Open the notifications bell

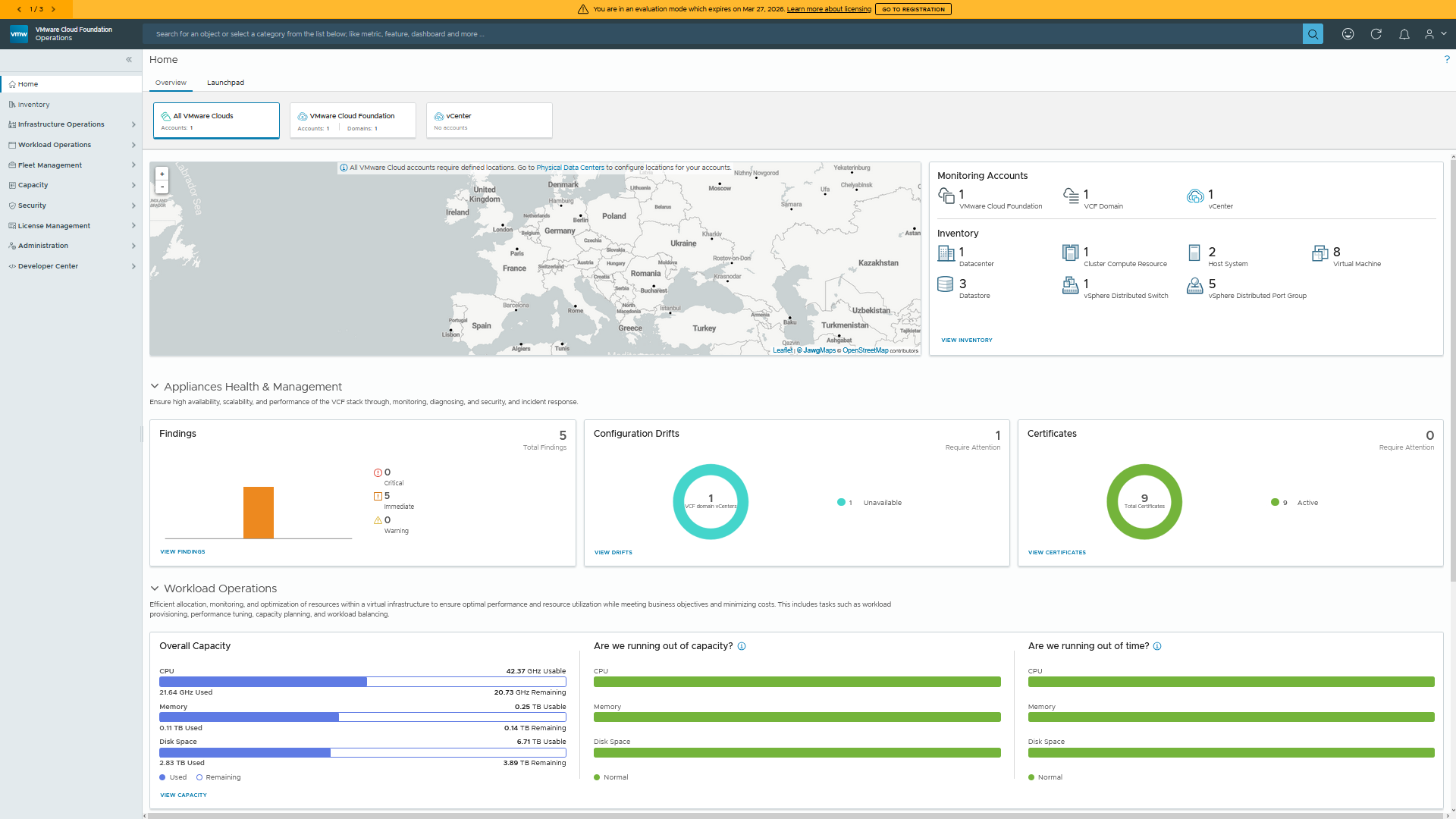click(x=1404, y=34)
